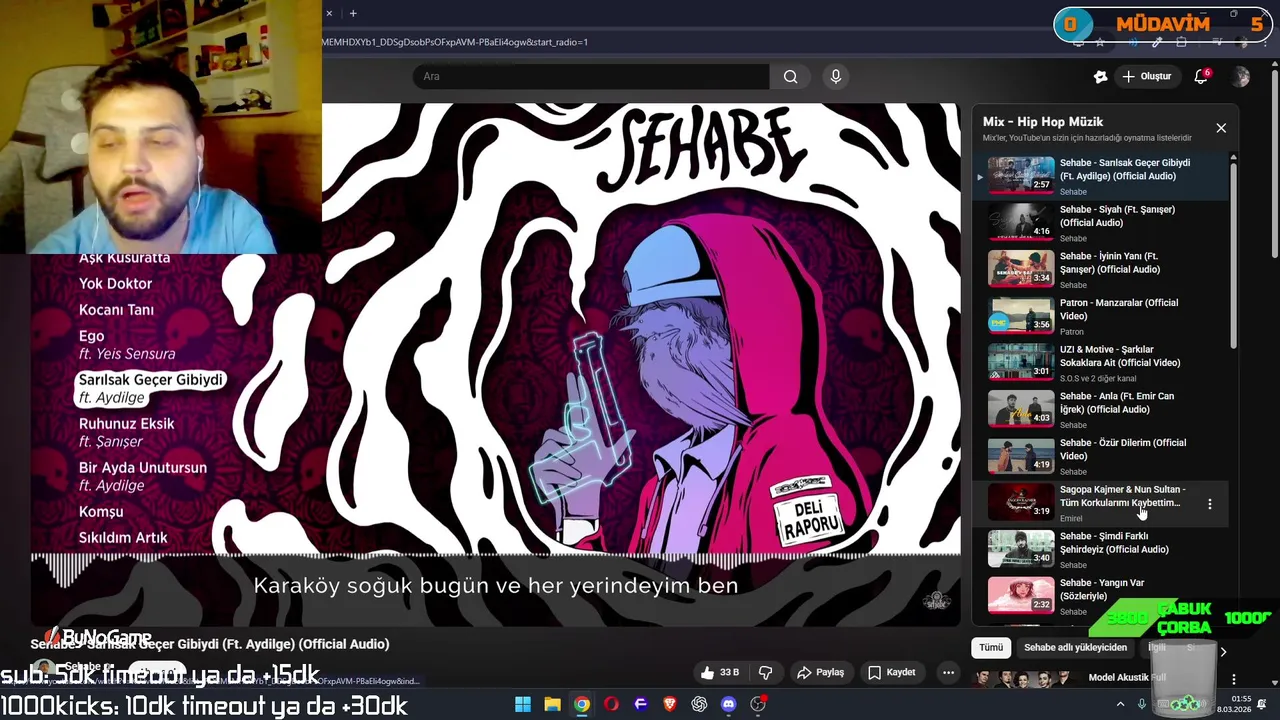This screenshot has height=720, width=1280.
Task: Open the Sagopa Kajmer row options menu
Action: click(x=1210, y=504)
